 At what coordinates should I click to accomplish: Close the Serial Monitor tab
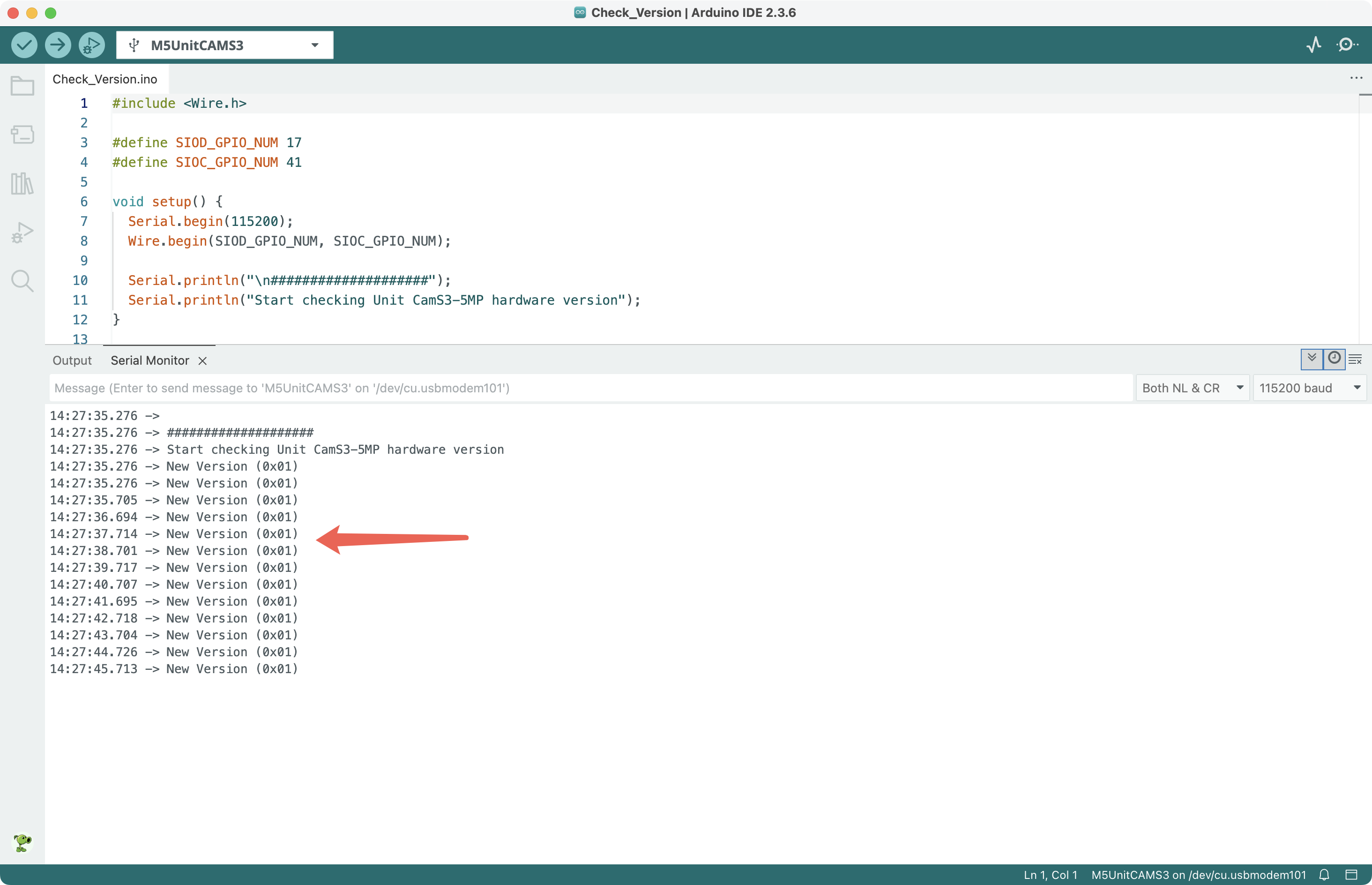pyautogui.click(x=202, y=361)
